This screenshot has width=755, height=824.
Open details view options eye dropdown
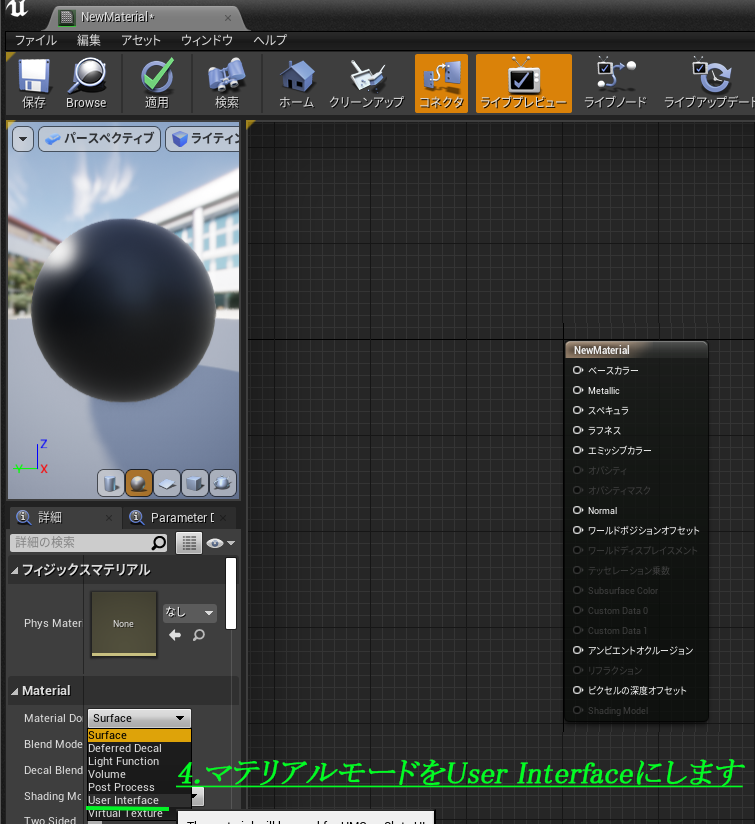pyautogui.click(x=220, y=543)
